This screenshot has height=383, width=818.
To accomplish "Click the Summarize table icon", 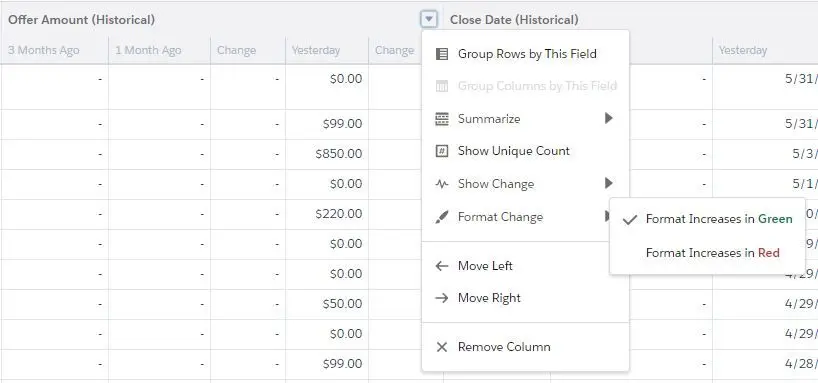I will [442, 119].
